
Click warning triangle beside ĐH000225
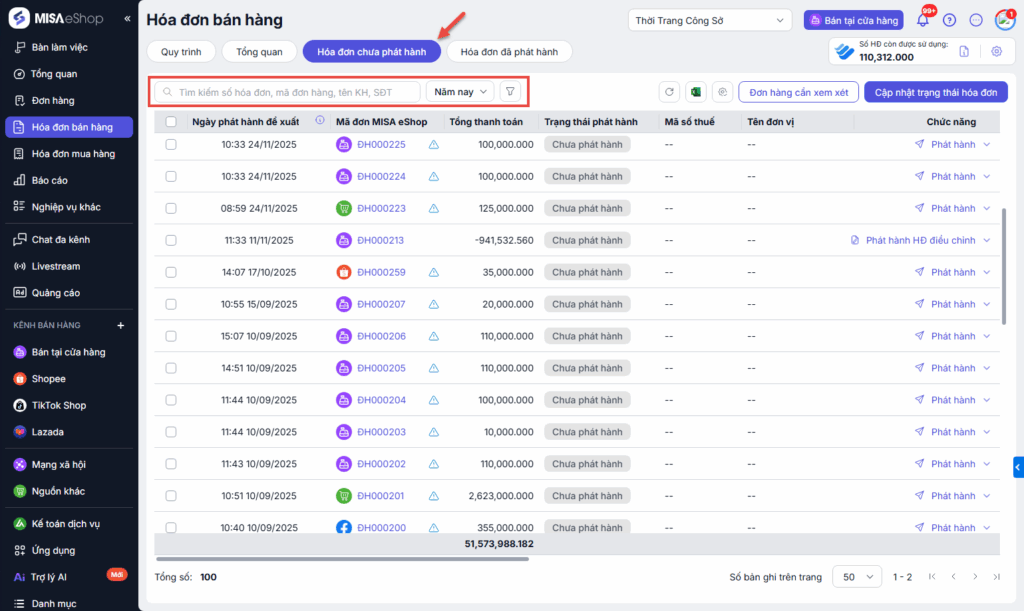[433, 145]
